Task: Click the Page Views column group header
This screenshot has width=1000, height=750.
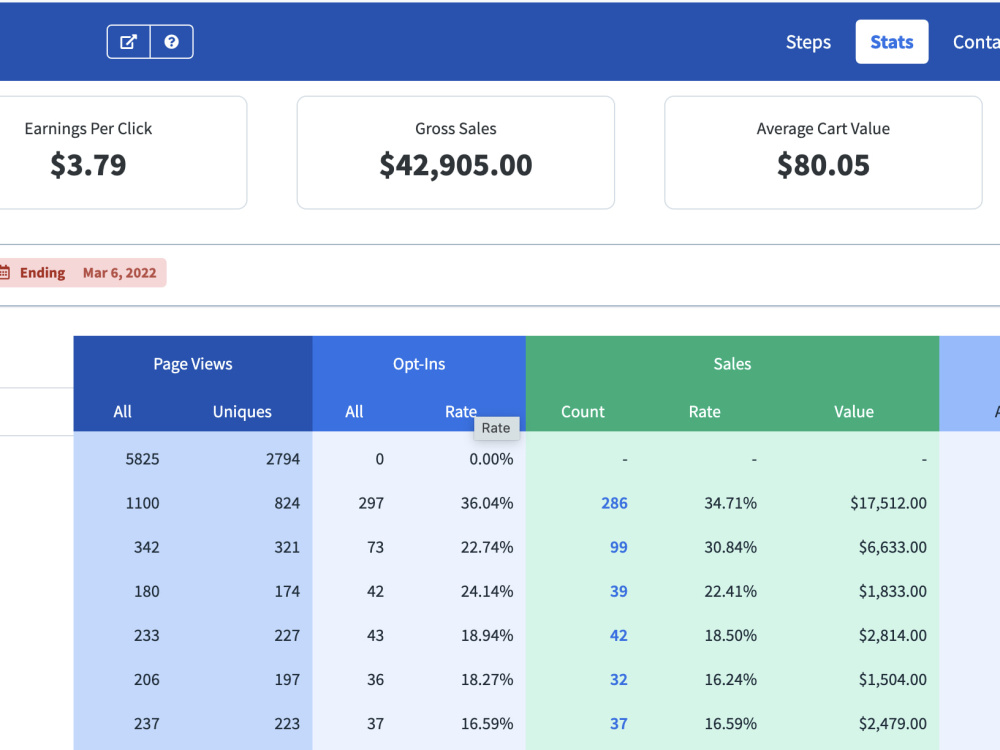Action: [x=193, y=364]
